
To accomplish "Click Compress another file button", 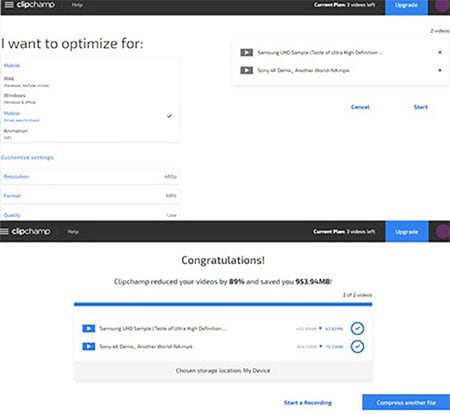I will pyautogui.click(x=406, y=403).
